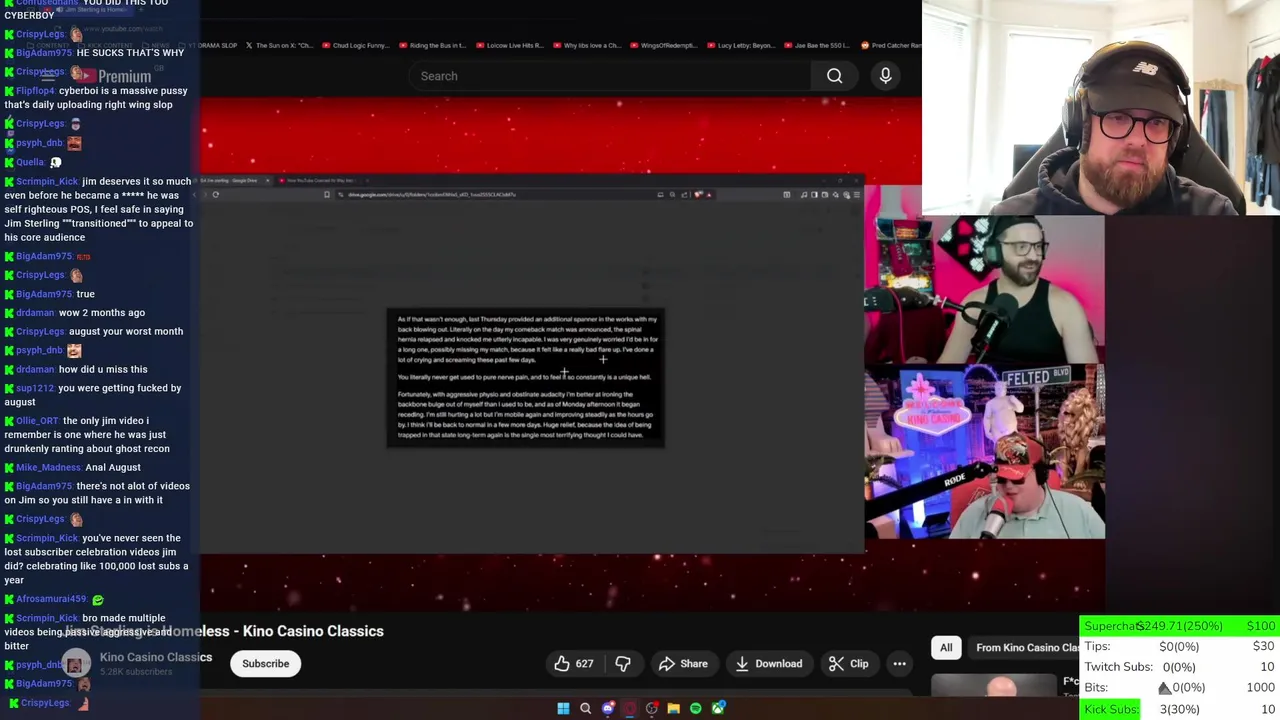1280x720 pixels.
Task: Click chat username sup1212
Action: pyautogui.click(x=35, y=388)
